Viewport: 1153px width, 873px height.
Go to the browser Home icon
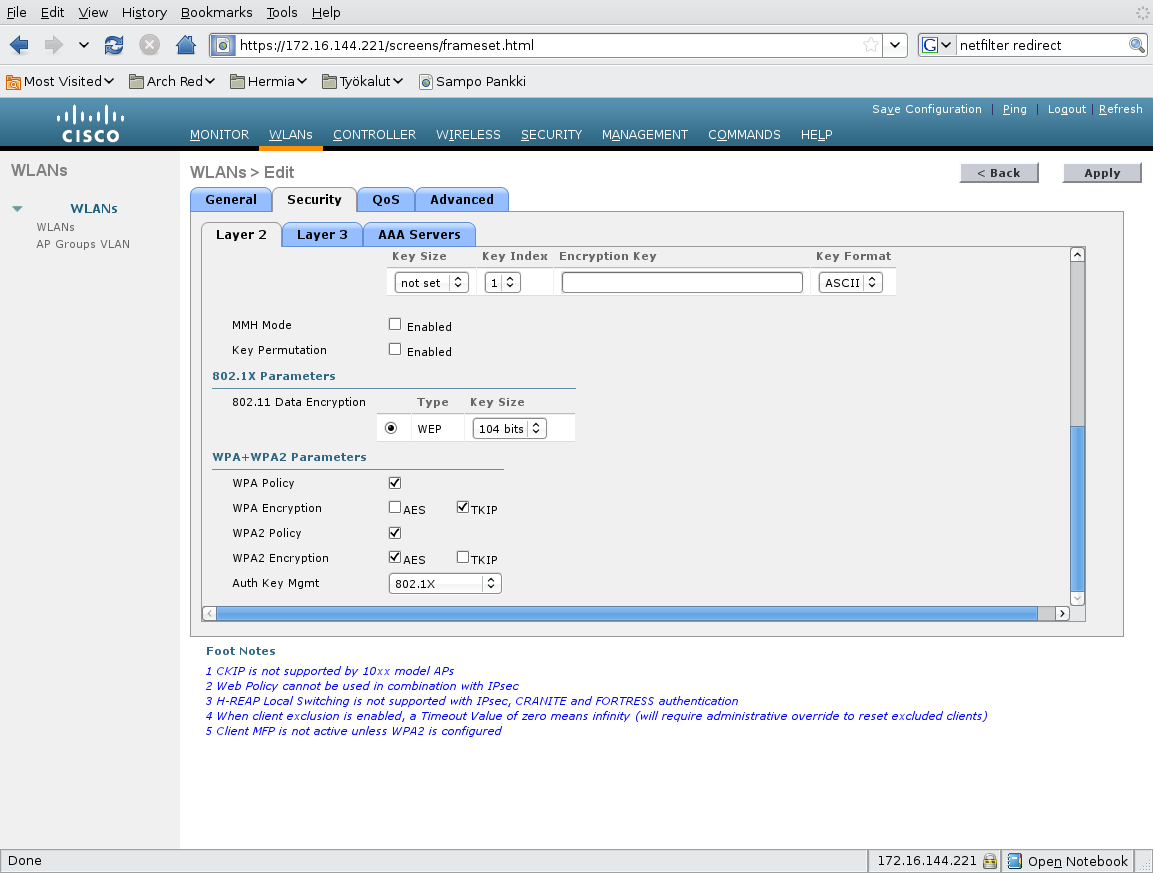(185, 45)
